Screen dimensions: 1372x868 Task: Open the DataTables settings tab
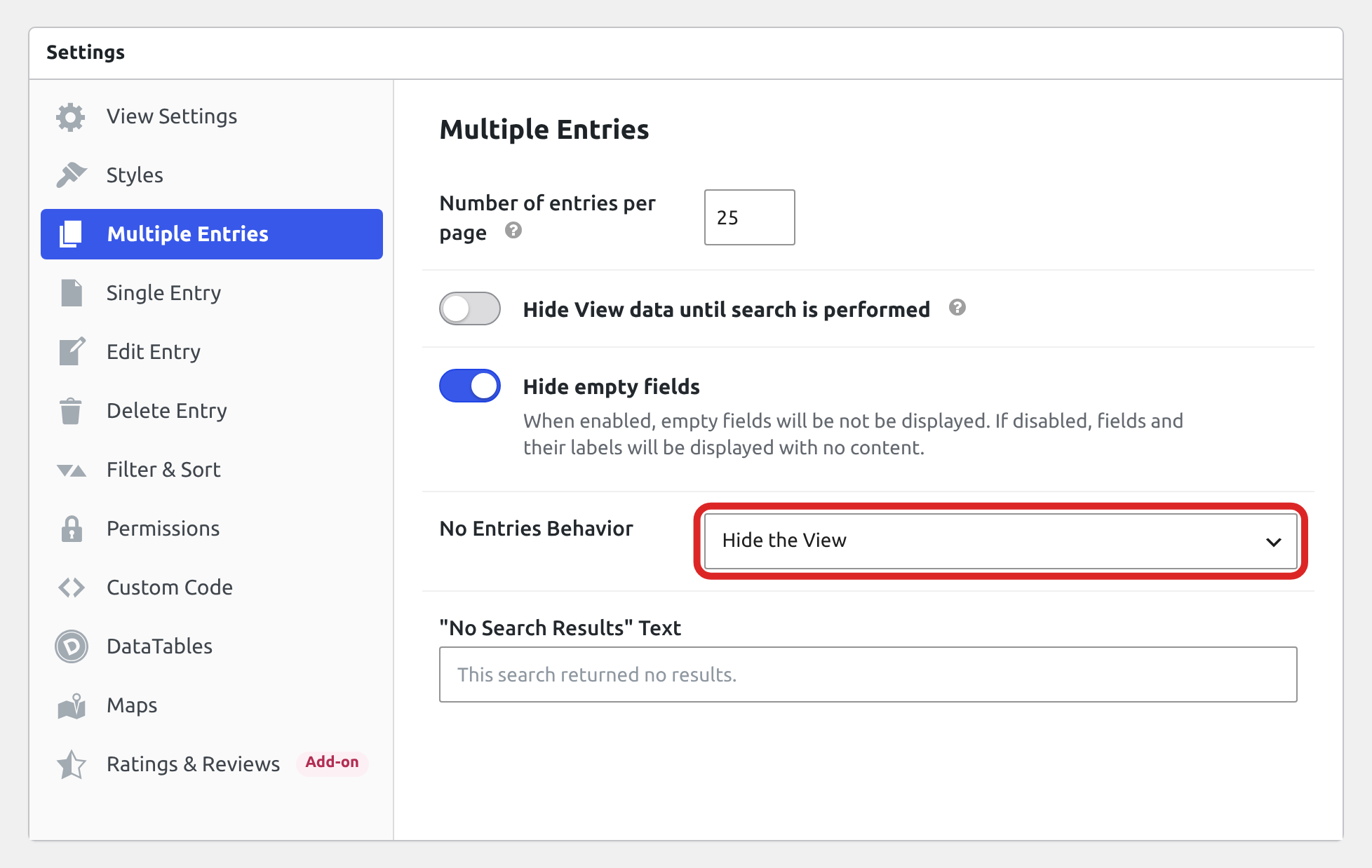(212, 646)
